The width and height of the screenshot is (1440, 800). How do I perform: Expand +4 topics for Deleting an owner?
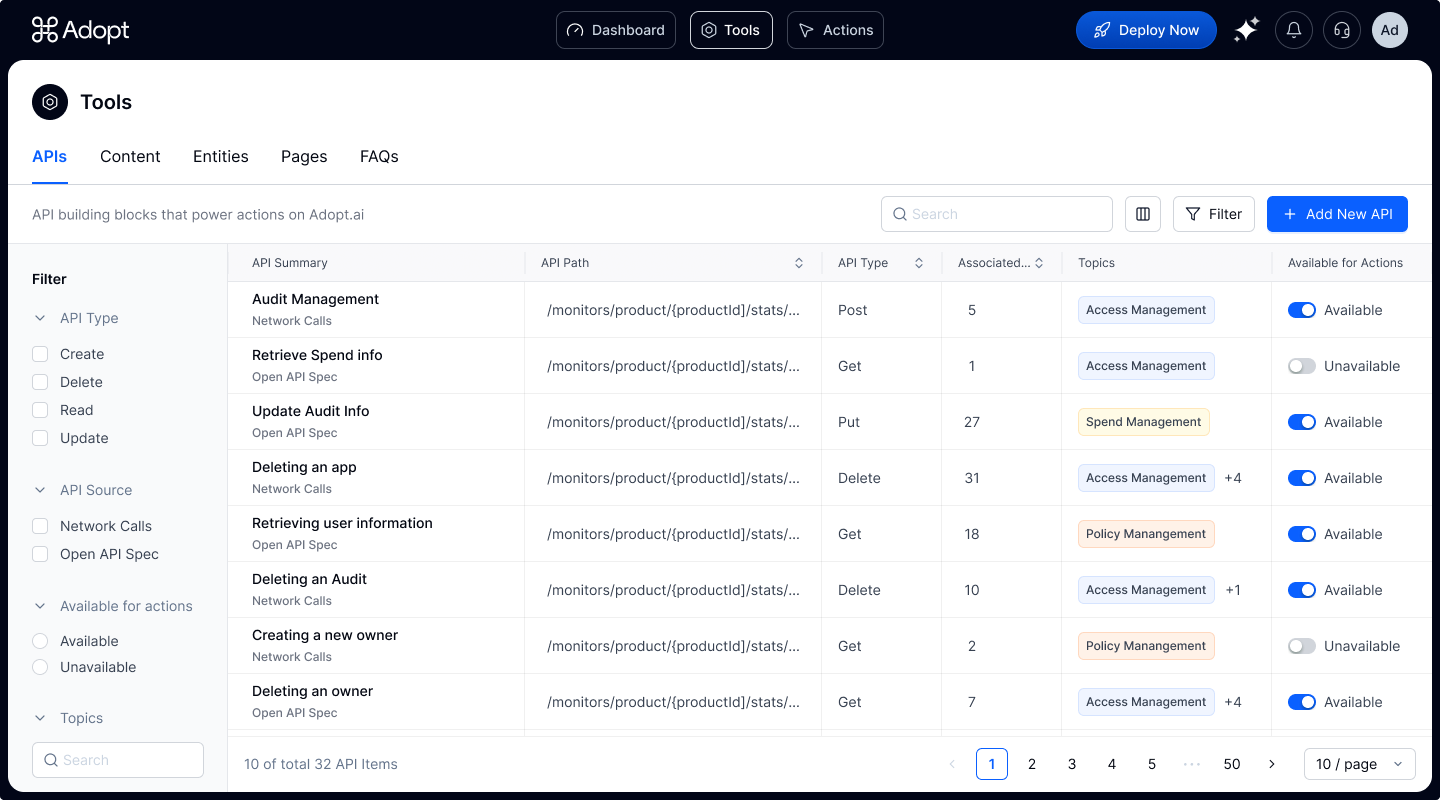[1233, 702]
